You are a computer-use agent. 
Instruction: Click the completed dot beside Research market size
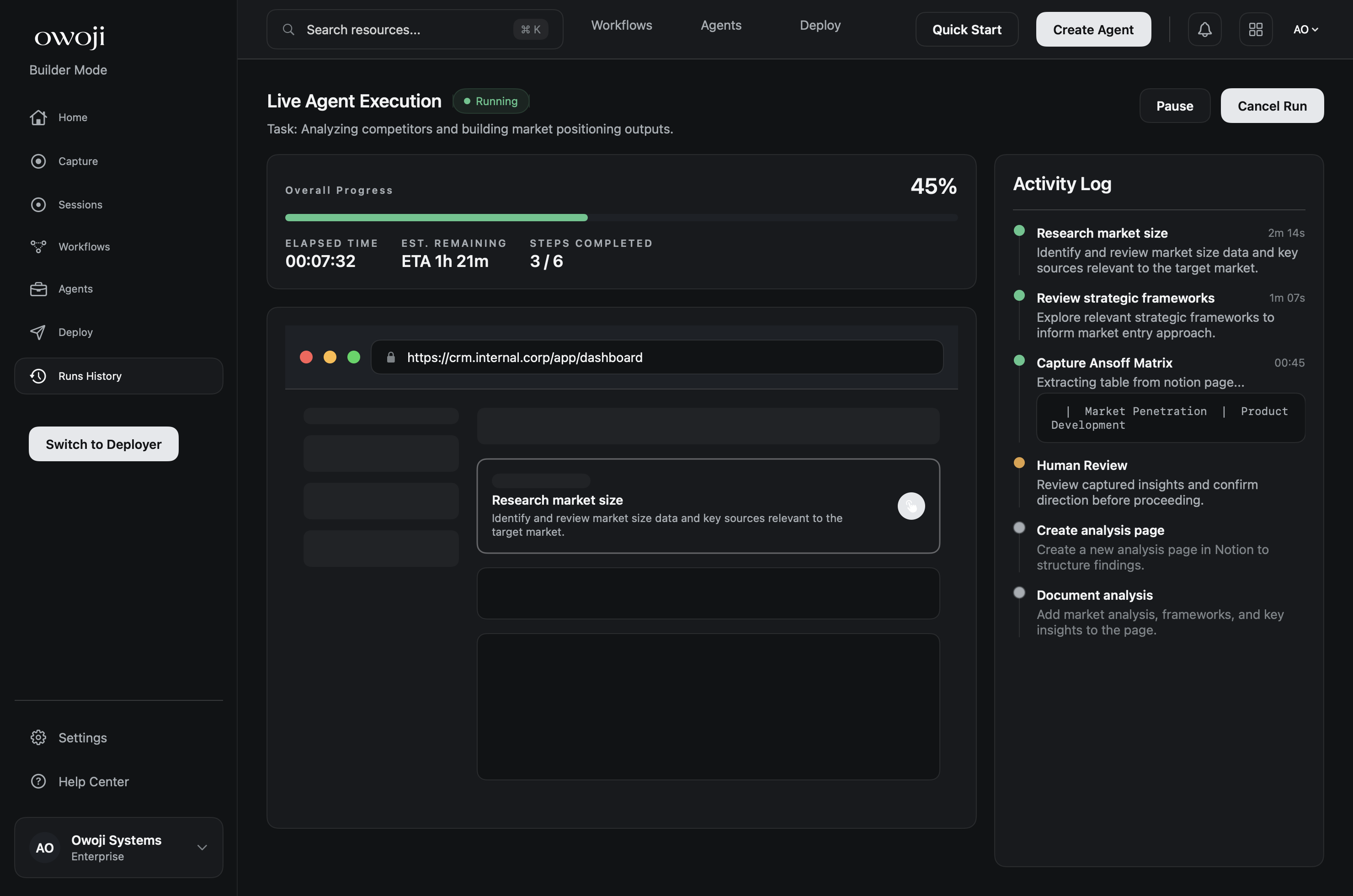coord(1019,230)
